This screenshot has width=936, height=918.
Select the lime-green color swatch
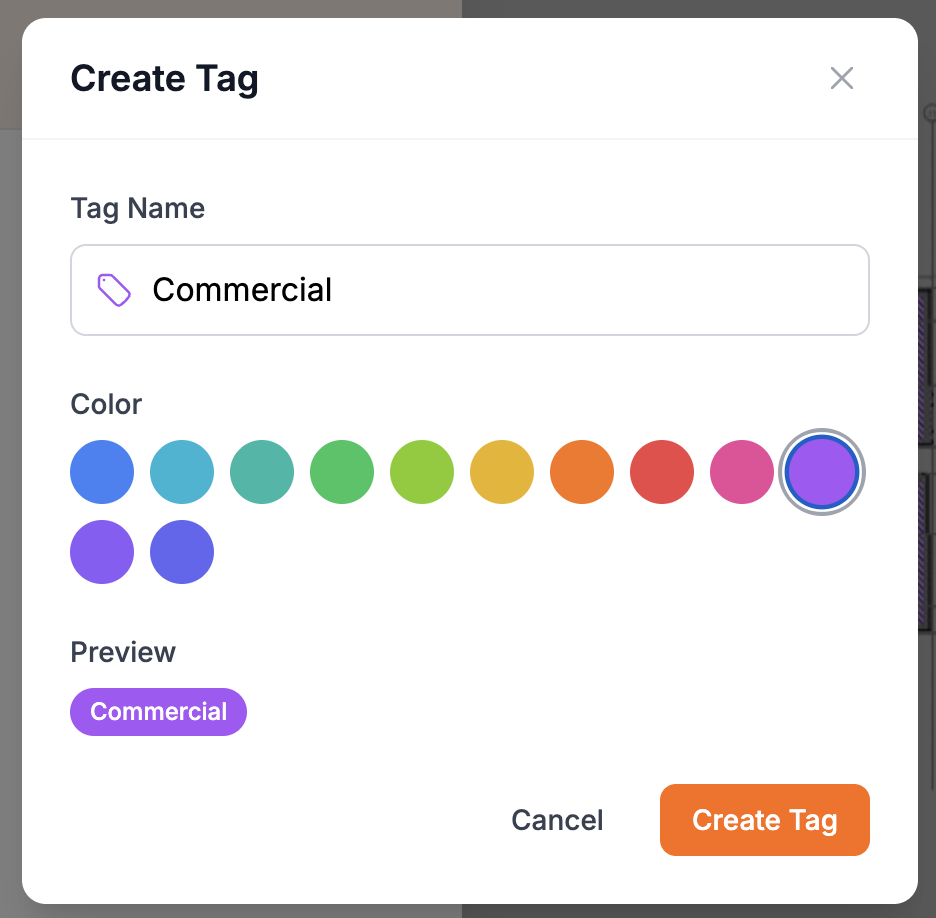point(421,471)
